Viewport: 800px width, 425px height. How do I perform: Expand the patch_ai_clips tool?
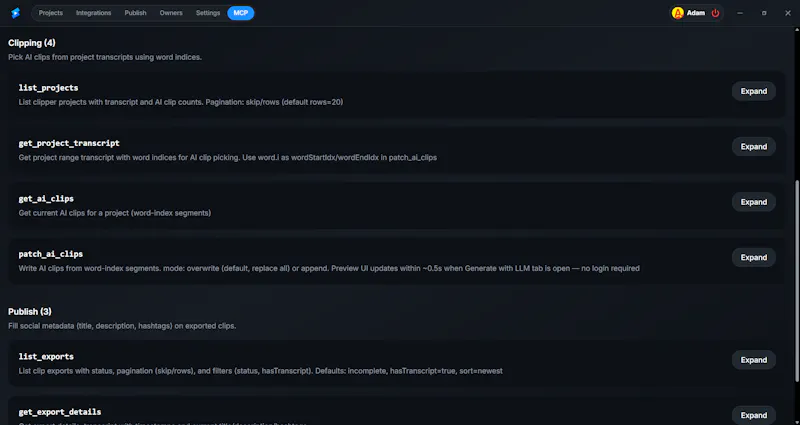click(x=754, y=258)
